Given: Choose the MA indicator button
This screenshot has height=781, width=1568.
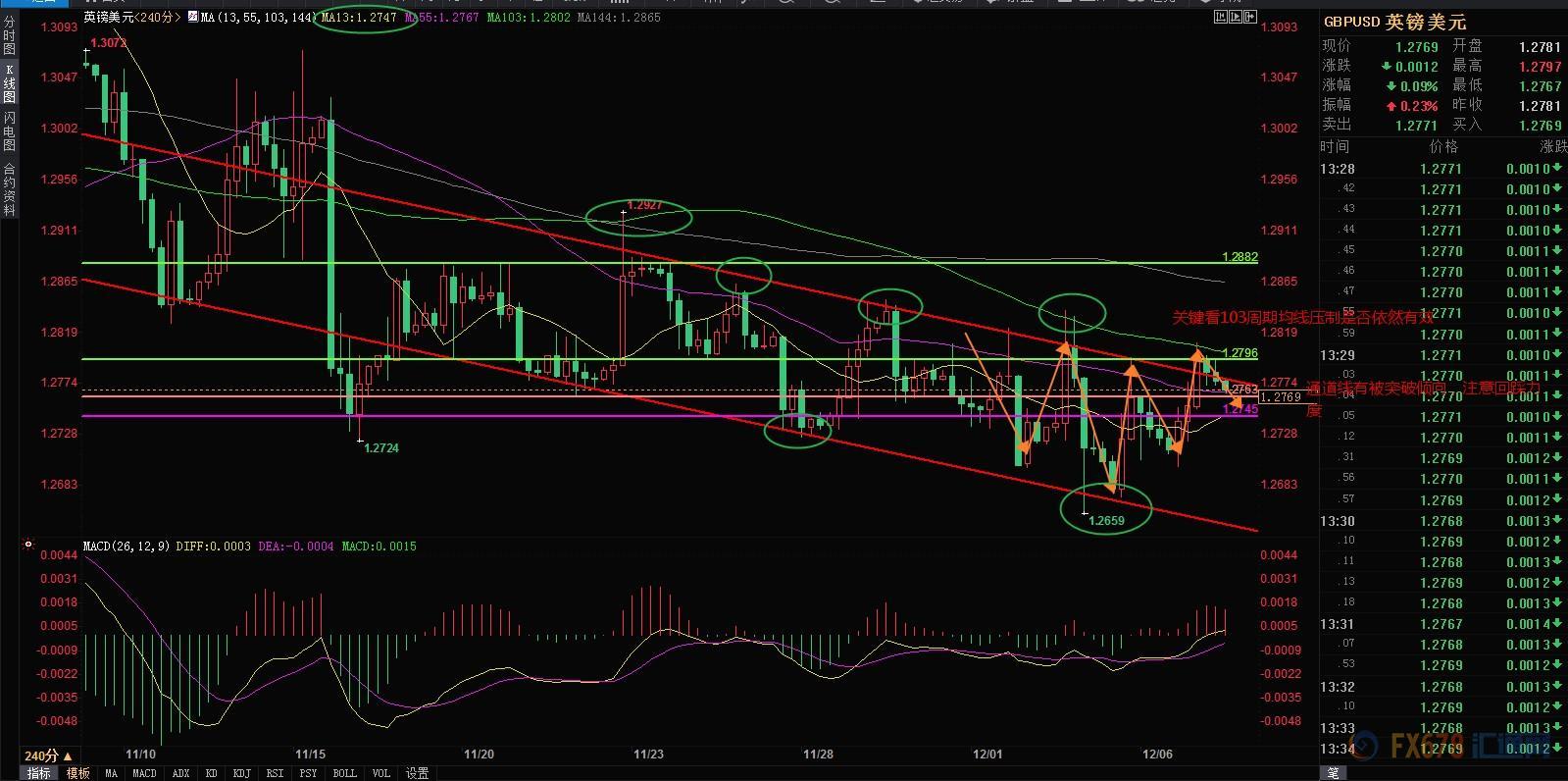Looking at the screenshot, I should click(x=111, y=773).
